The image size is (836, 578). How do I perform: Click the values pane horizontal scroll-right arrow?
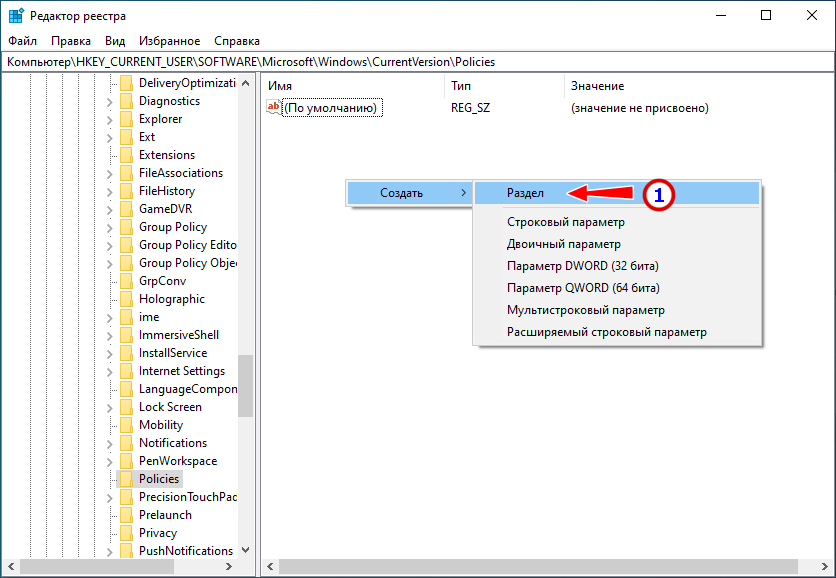826,566
